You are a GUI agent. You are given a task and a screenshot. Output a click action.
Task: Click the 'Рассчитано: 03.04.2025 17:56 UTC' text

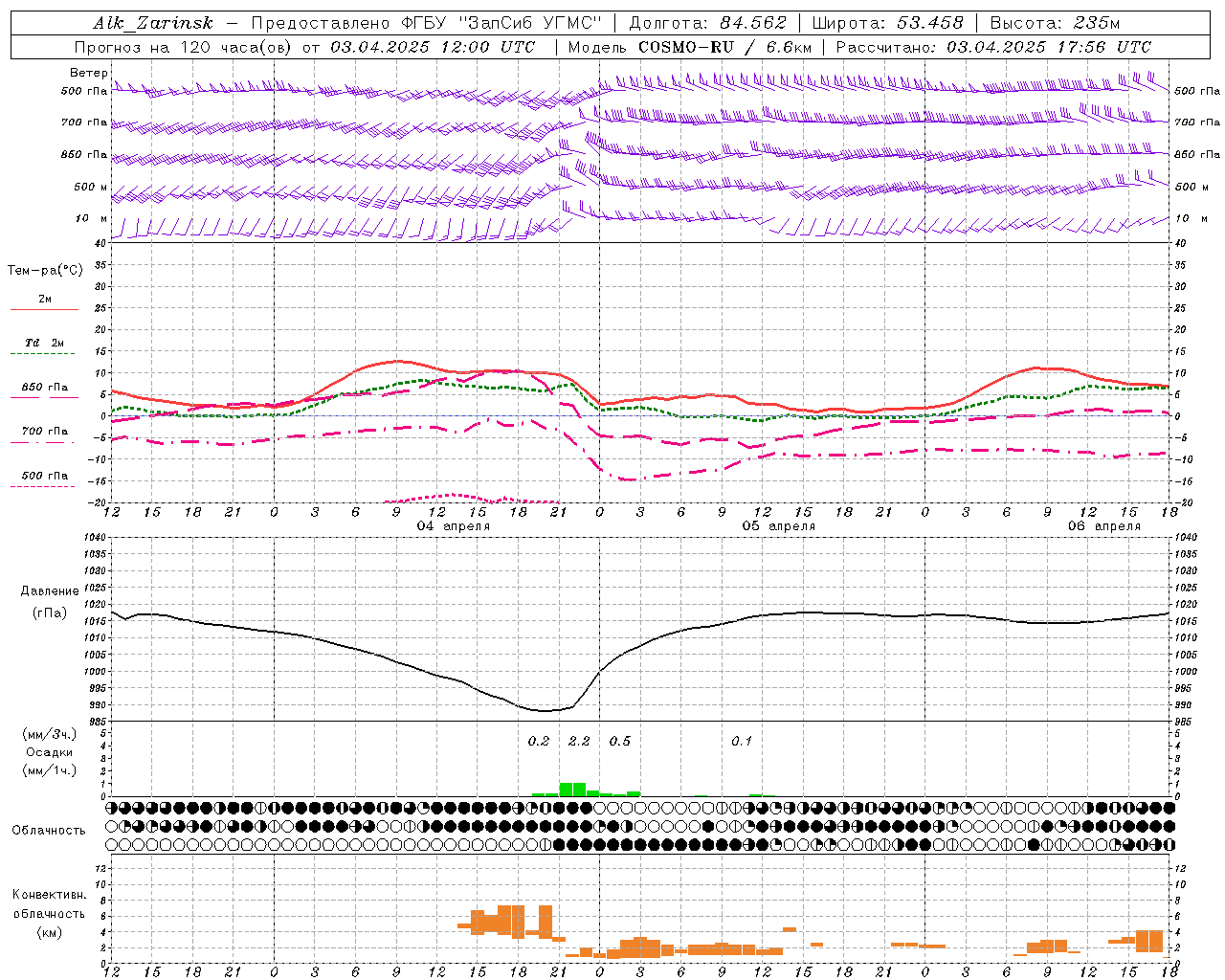point(993,47)
